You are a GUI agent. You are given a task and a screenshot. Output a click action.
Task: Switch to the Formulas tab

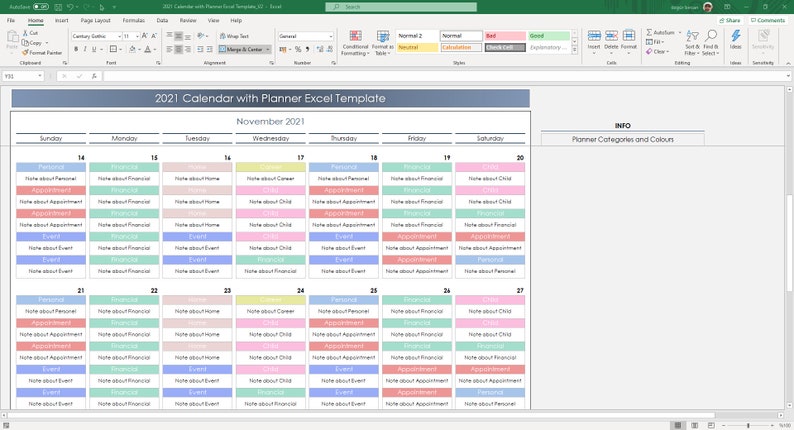click(x=134, y=20)
